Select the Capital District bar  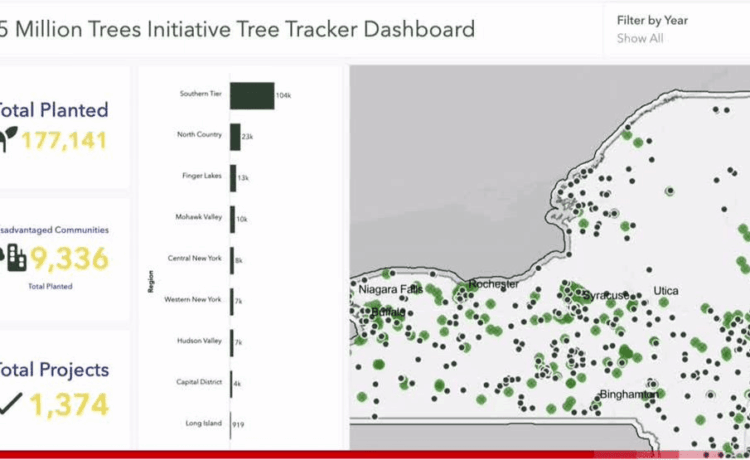[231, 383]
